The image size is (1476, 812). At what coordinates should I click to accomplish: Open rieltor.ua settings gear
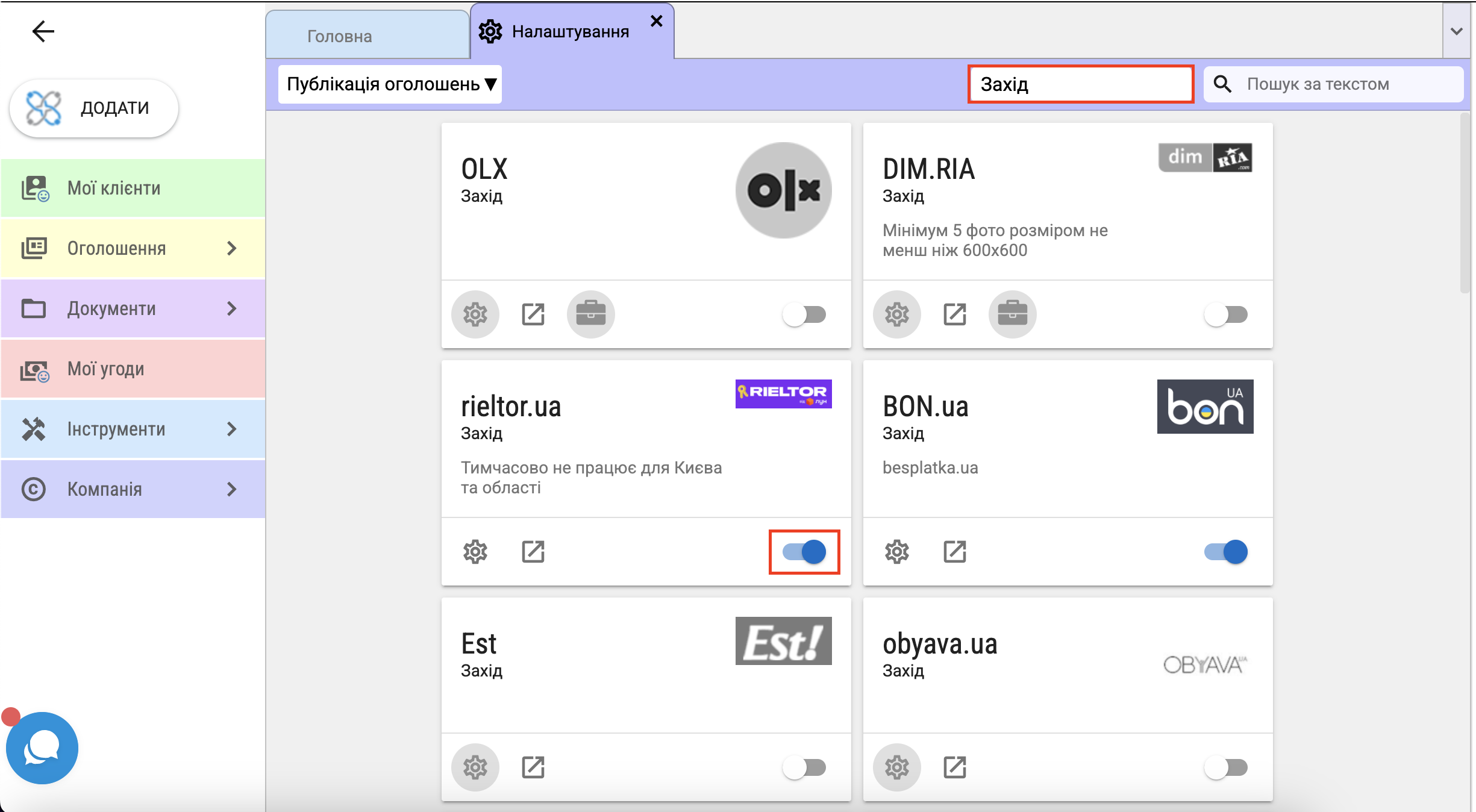pos(475,552)
